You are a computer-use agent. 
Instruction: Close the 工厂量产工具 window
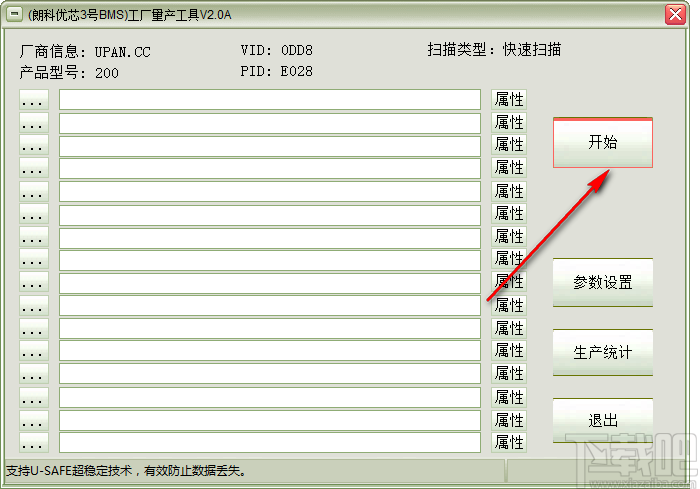click(x=675, y=14)
